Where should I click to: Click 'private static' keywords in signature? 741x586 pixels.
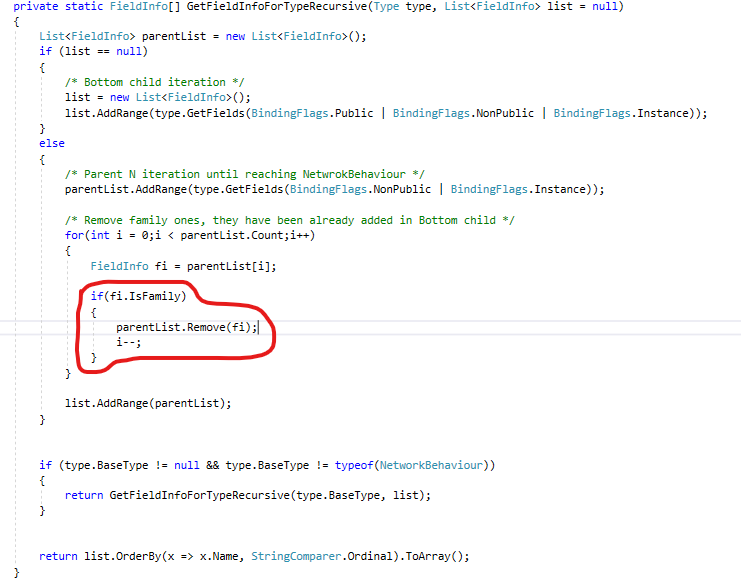pyautogui.click(x=58, y=7)
